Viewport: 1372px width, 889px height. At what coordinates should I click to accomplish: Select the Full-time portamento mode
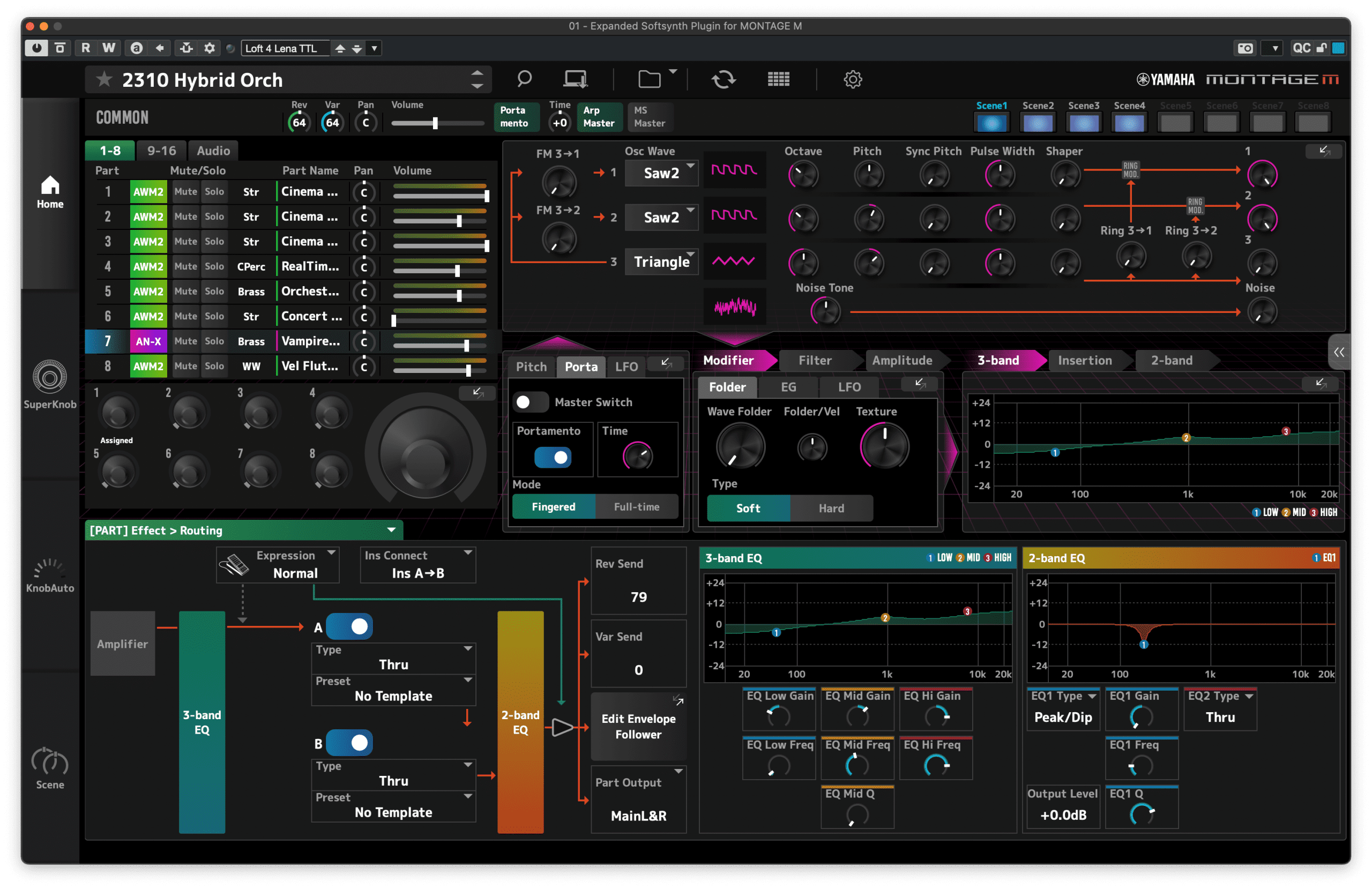tap(636, 507)
